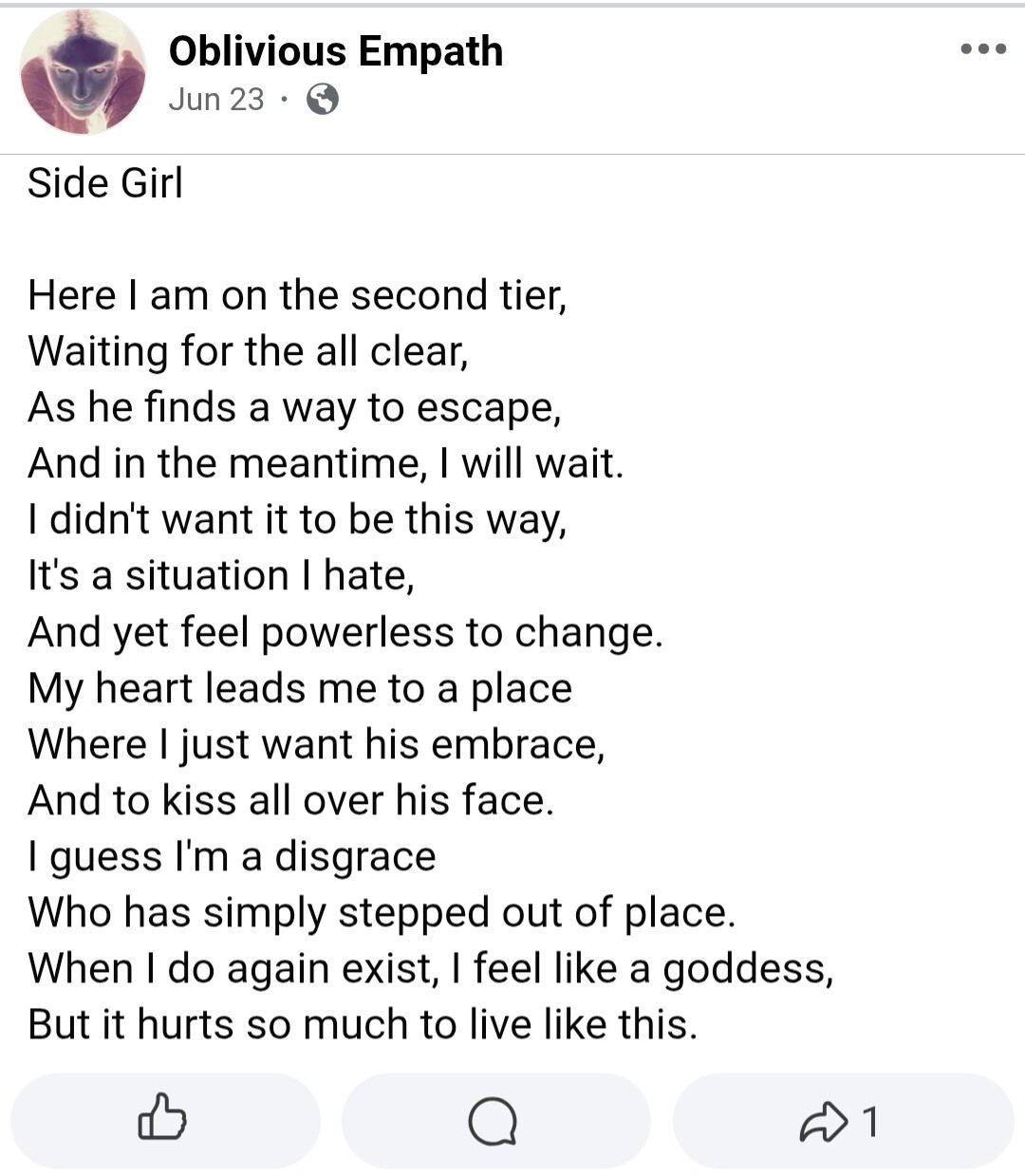This screenshot has height=1176, width=1025.
Task: Click the line 'Who has simply stepped out of place'
Action: click(382, 912)
